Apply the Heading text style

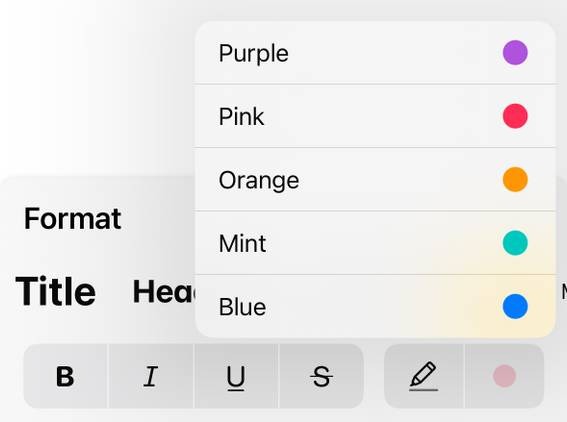coord(164,291)
